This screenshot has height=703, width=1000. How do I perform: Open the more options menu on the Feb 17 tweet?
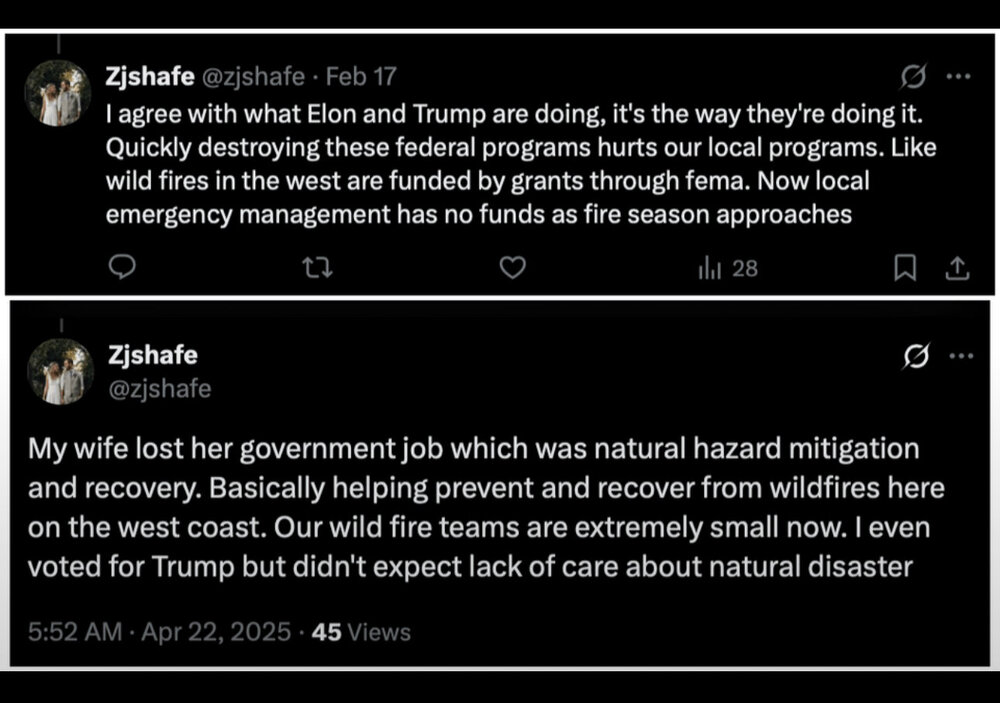point(958,77)
